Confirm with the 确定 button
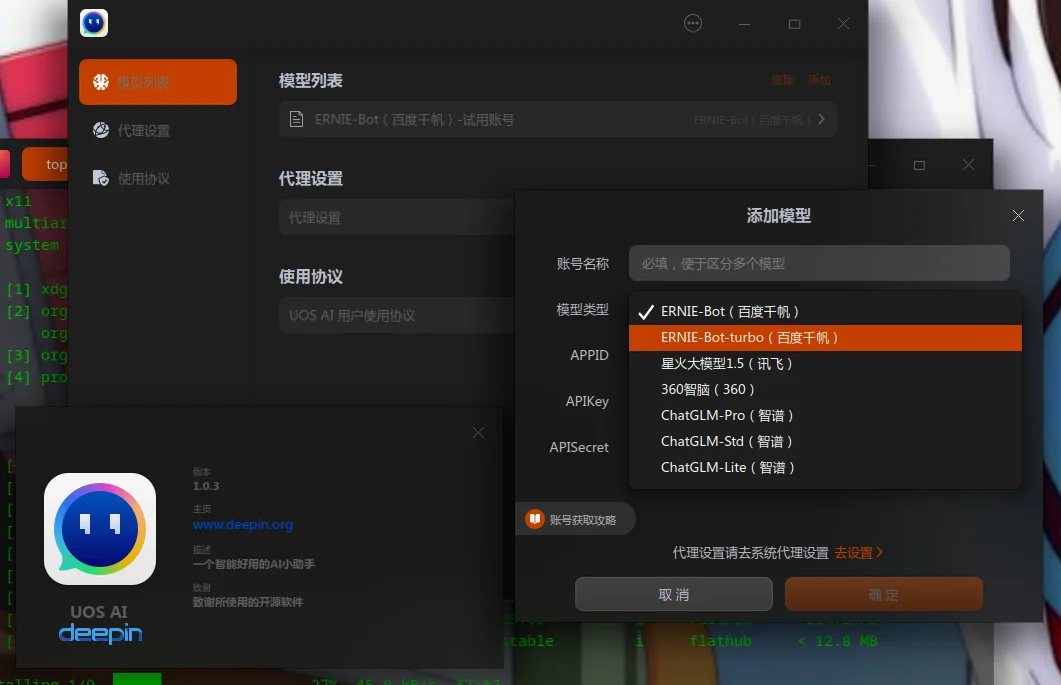Viewport: 1061px width, 685px height. point(883,594)
